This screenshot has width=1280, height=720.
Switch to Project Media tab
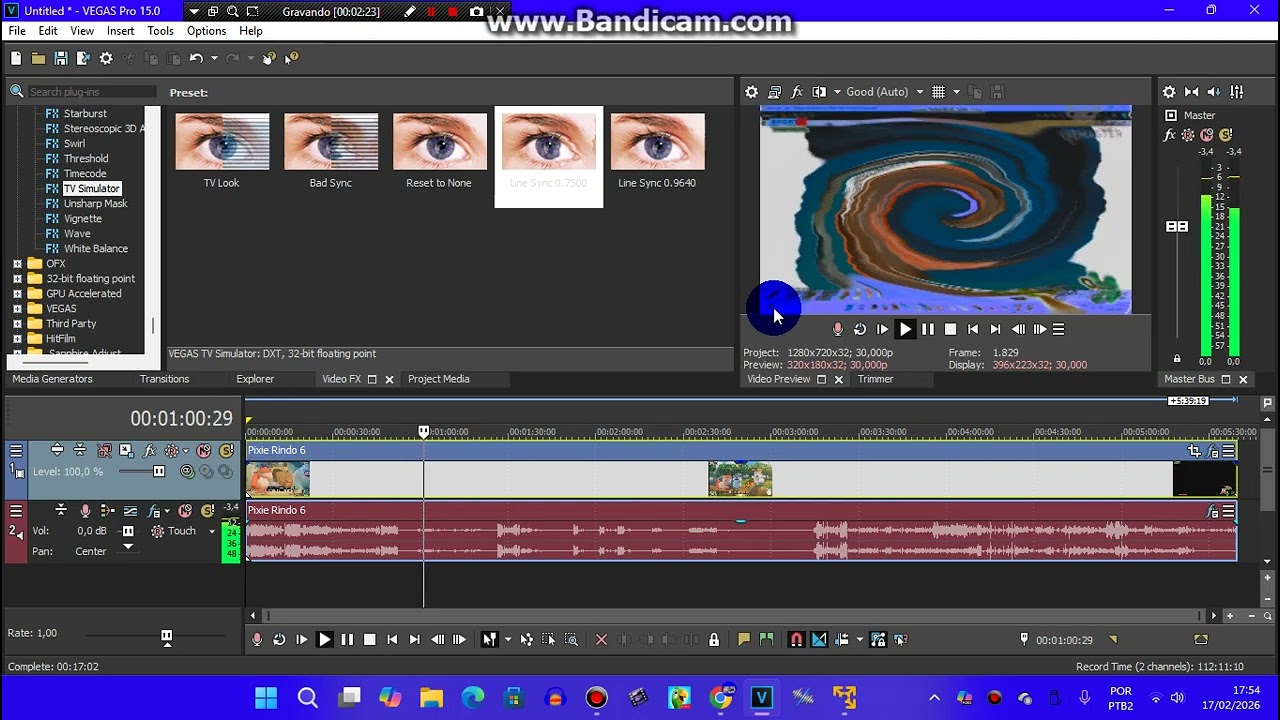(438, 379)
